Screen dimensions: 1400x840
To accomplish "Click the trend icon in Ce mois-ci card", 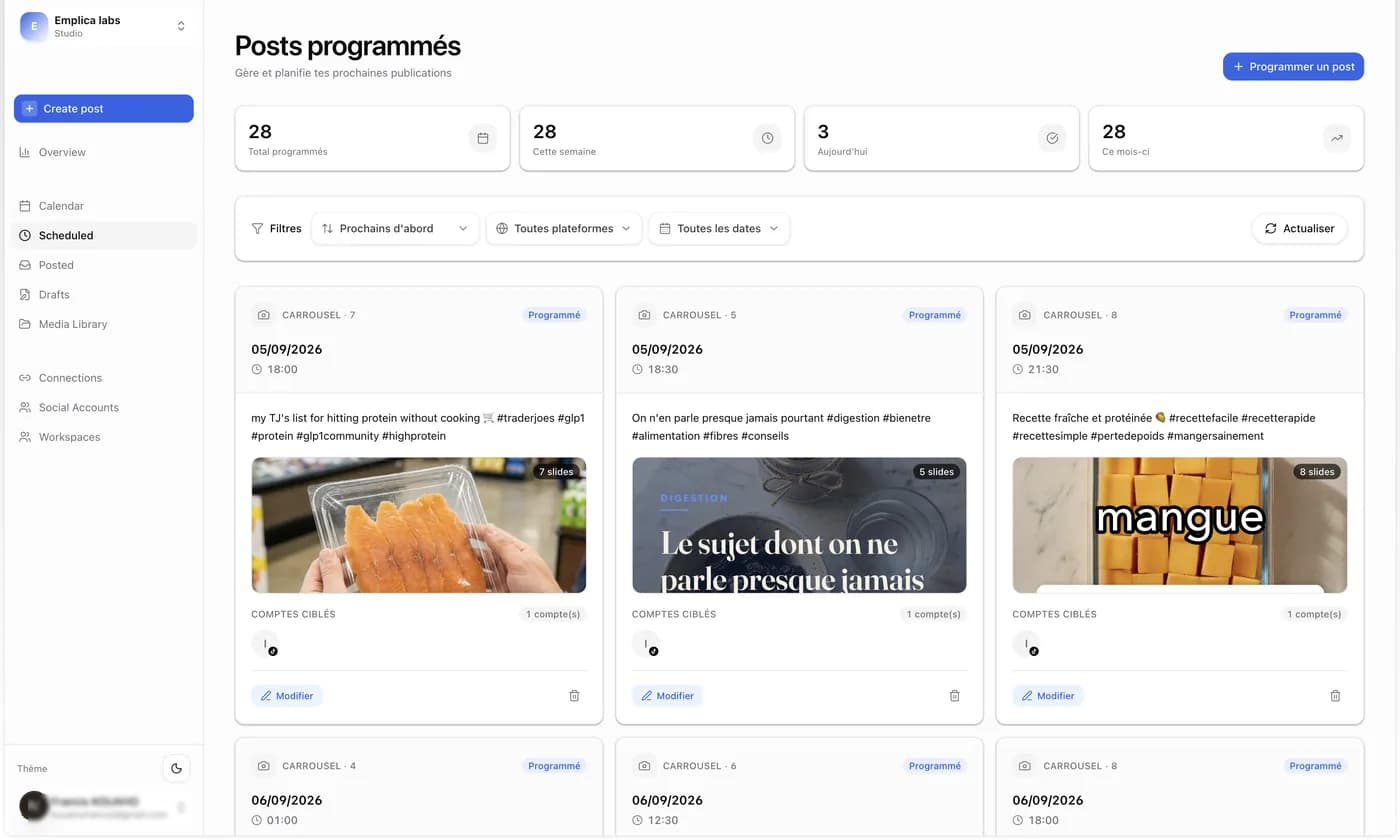I will point(1336,138).
